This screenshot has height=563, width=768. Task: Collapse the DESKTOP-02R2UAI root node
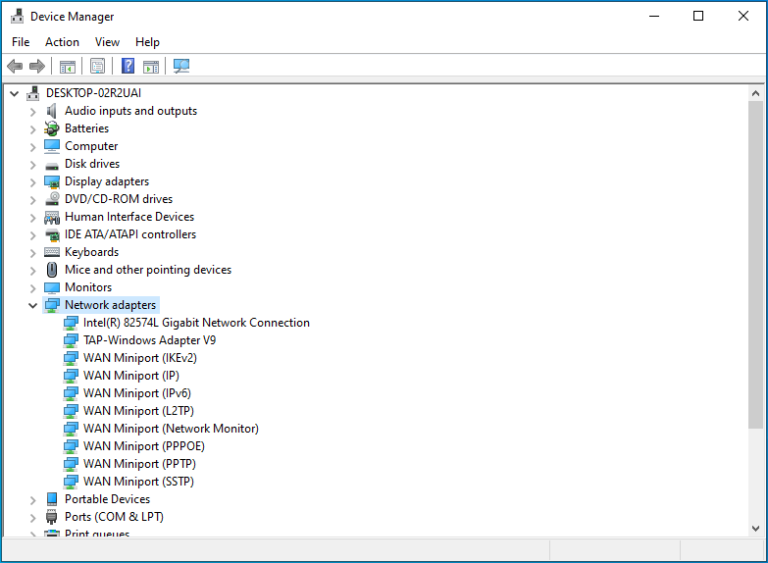click(14, 93)
